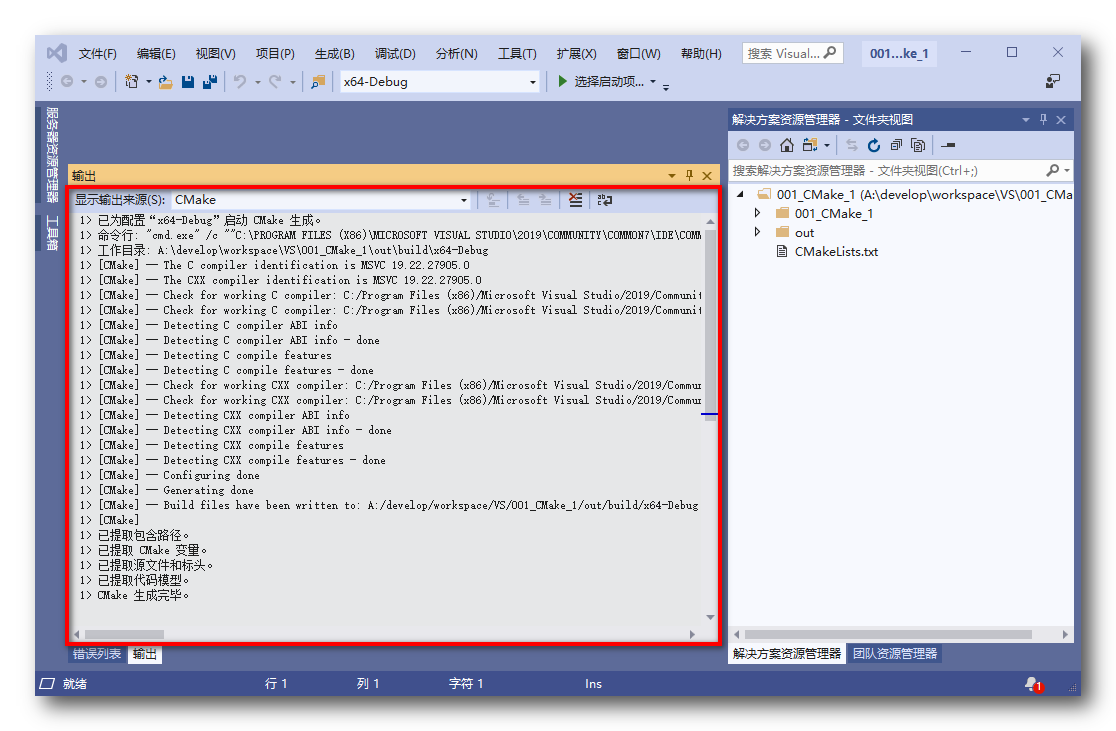Click the Visual Studio search box
Image resolution: width=1116 pixels, height=731 pixels.
[x=792, y=53]
